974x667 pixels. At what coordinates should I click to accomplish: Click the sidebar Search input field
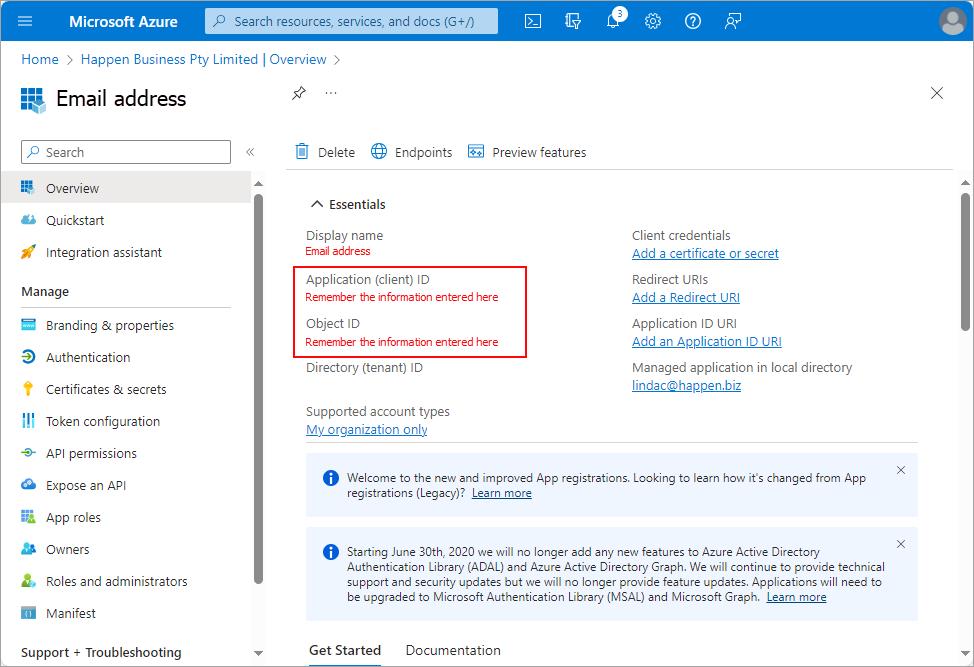tap(125, 151)
